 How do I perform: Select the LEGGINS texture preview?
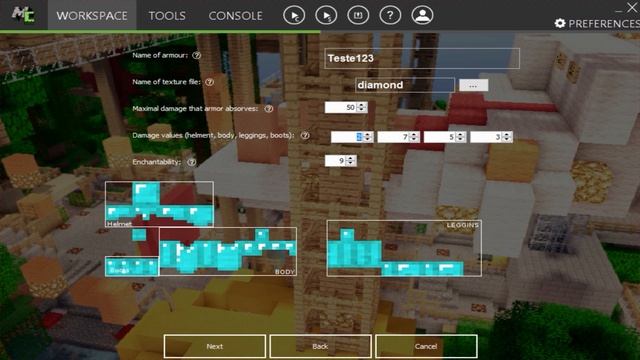(404, 249)
